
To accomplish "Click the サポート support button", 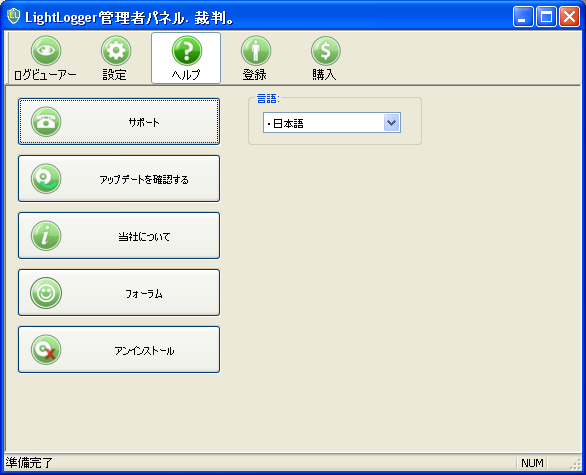I will point(119,121).
